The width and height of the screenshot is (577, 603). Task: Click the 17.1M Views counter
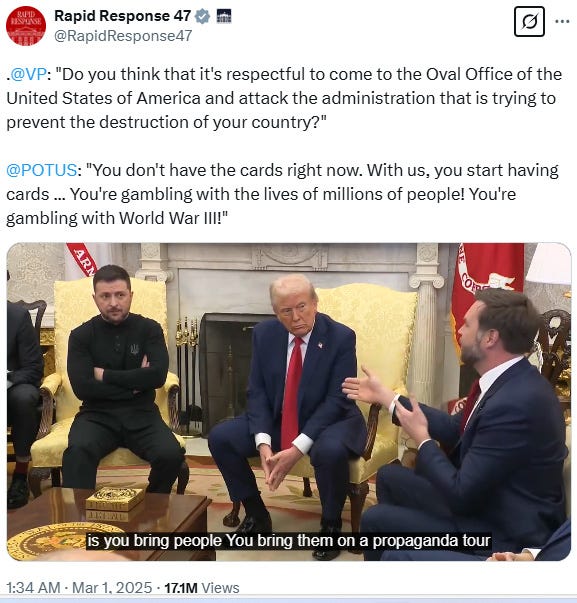click(x=202, y=588)
